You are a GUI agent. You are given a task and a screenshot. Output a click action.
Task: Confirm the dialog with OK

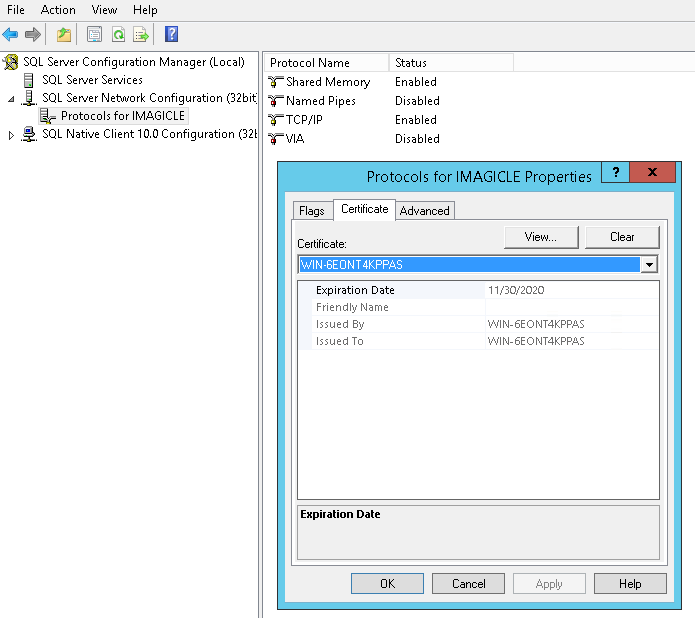pyautogui.click(x=387, y=584)
